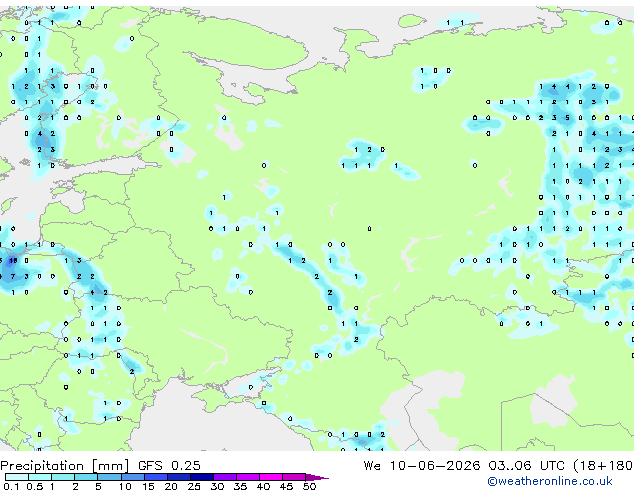This screenshot has width=634, height=490.
Task: Select the 0.5–1 mm legend color box
Action: (40, 477)
